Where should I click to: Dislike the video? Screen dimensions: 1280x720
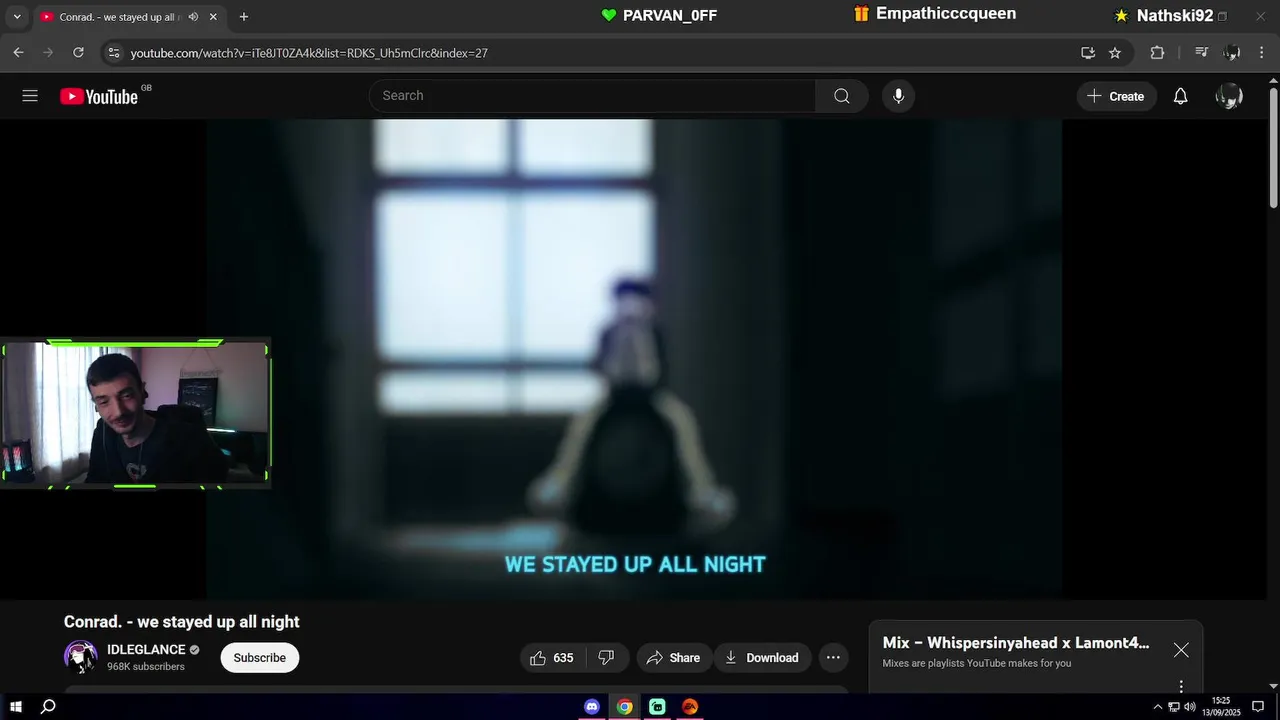606,657
